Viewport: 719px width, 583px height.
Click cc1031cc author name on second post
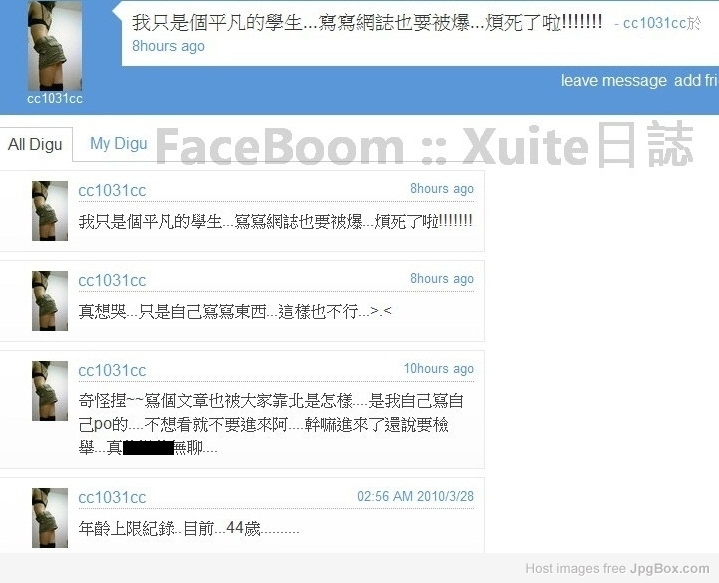(112, 280)
